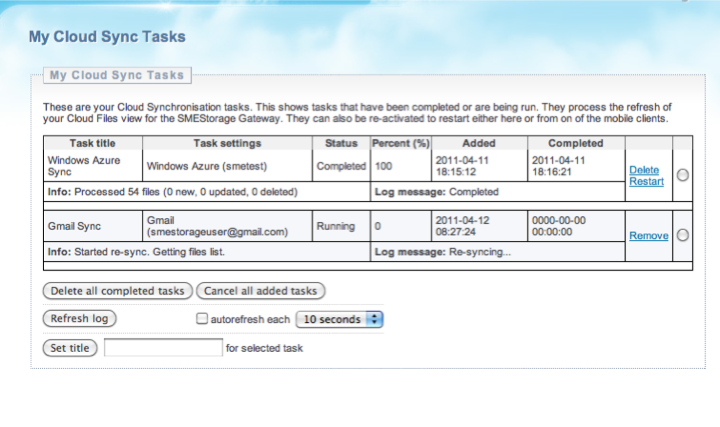Open the 10 seconds interval dropdown
The width and height of the screenshot is (720, 427).
341,319
